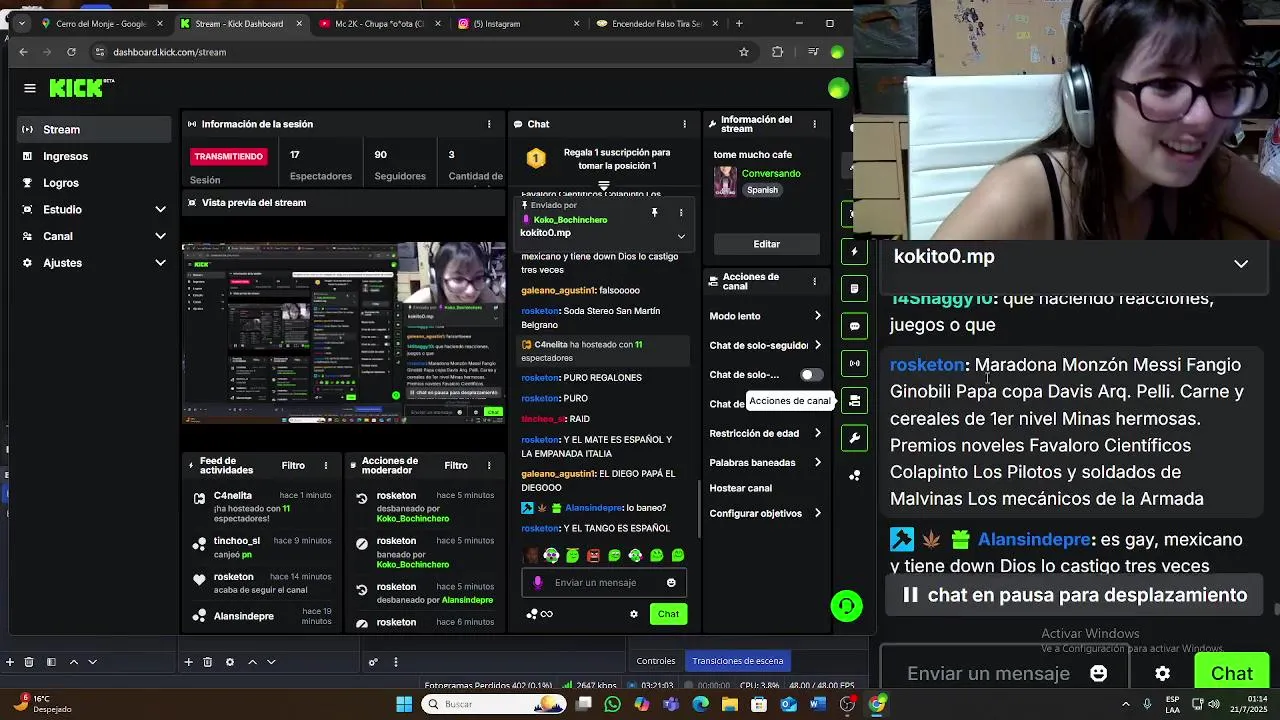Click Hostear canal action
The height and width of the screenshot is (720, 1280).
741,488
